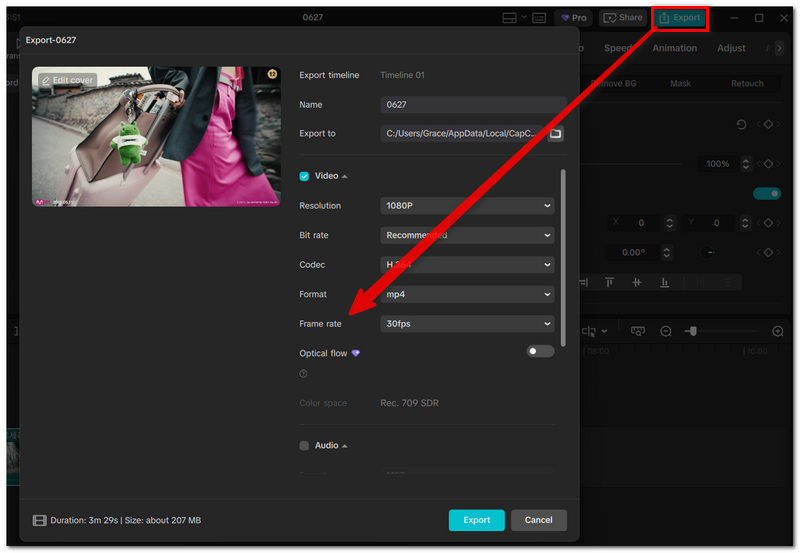Collapse the Video section arrow
Image resolution: width=800 pixels, height=553 pixels.
pyautogui.click(x=345, y=177)
